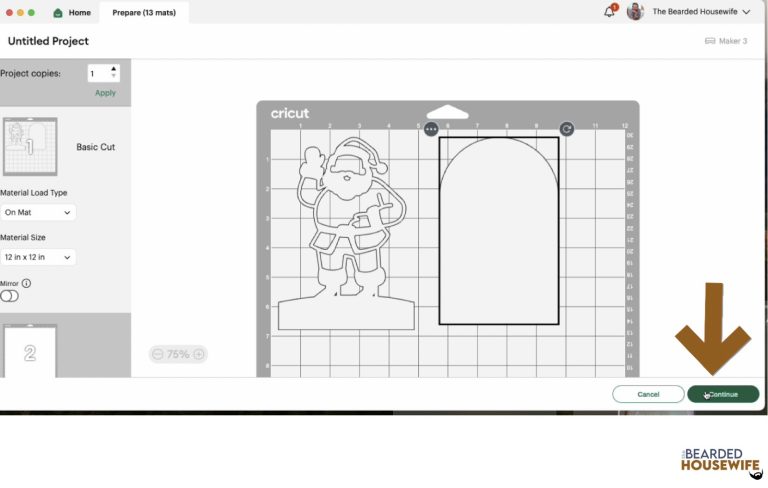The image size is (768, 488).
Task: Open the notifications bell
Action: pyautogui.click(x=609, y=12)
